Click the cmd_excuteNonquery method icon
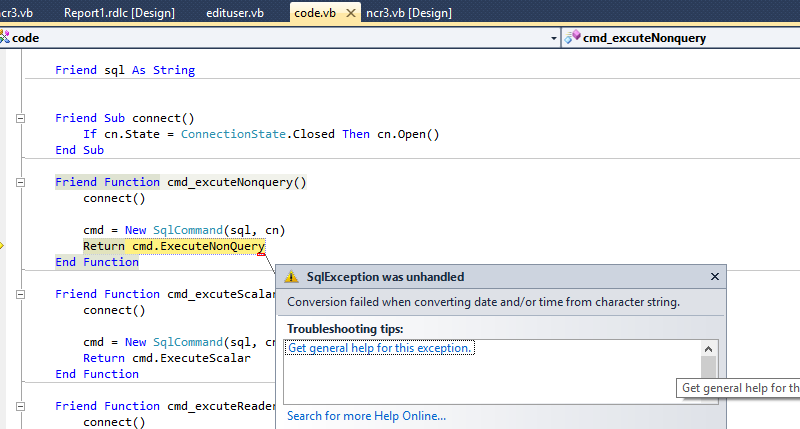Viewport: 800px width, 429px height. coord(572,37)
